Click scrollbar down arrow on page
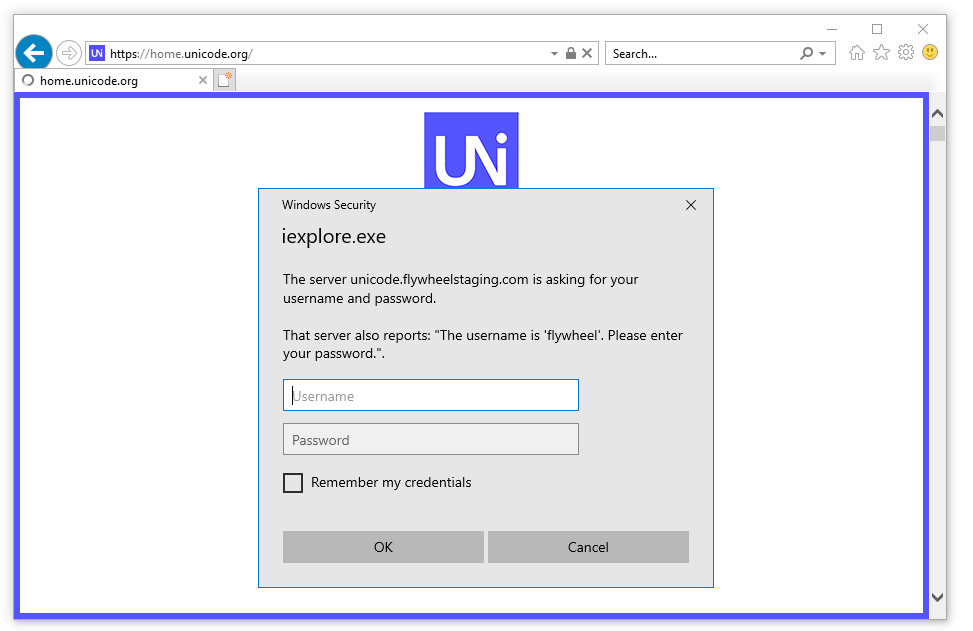This screenshot has width=973, height=631. point(938,597)
